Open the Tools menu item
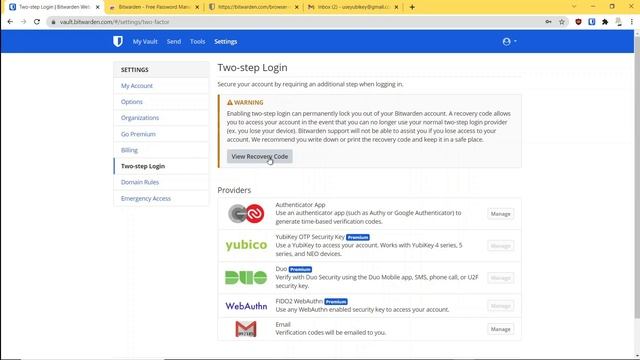 point(198,41)
